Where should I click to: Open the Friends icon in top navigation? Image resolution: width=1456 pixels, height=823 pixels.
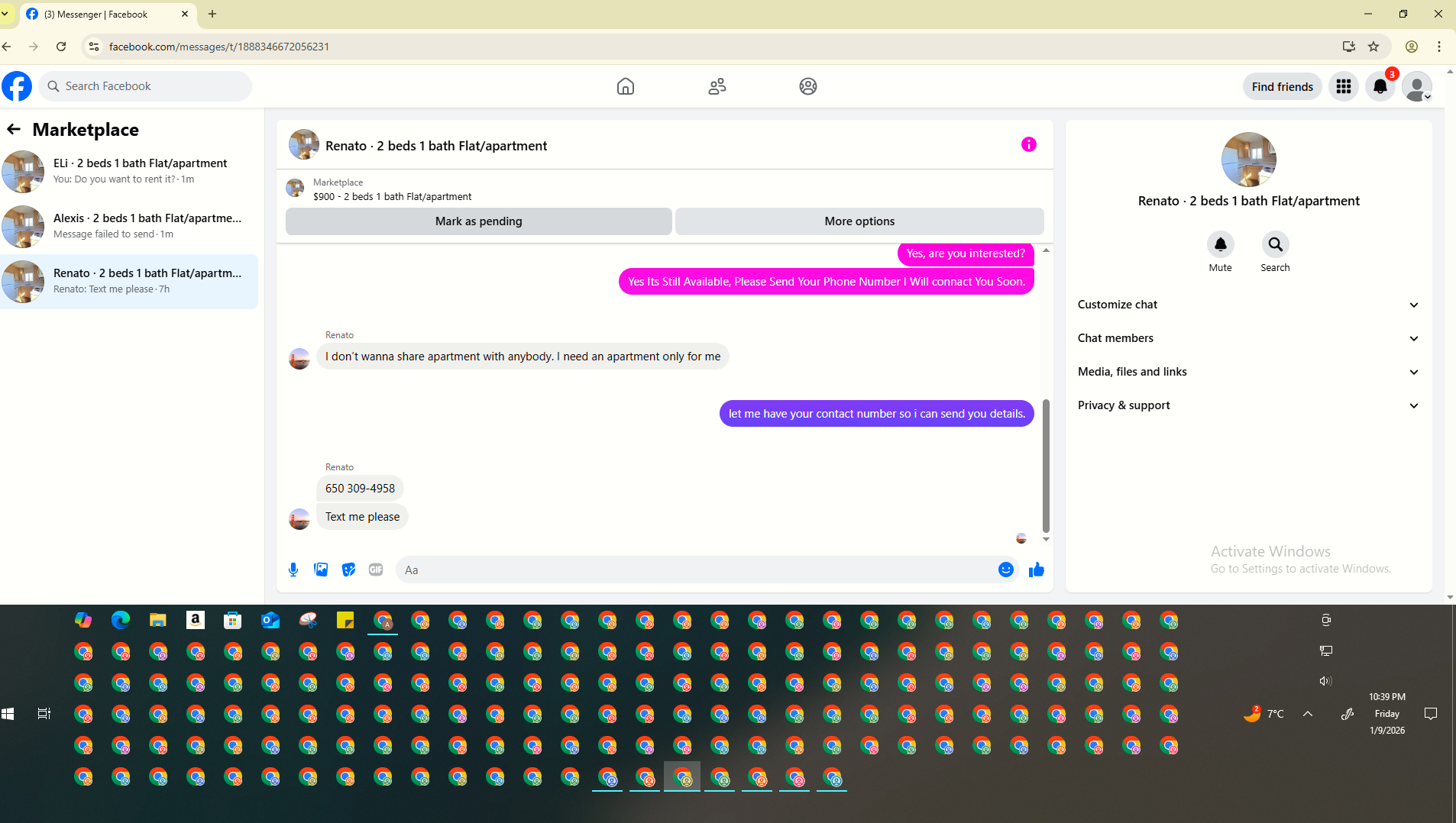717,86
